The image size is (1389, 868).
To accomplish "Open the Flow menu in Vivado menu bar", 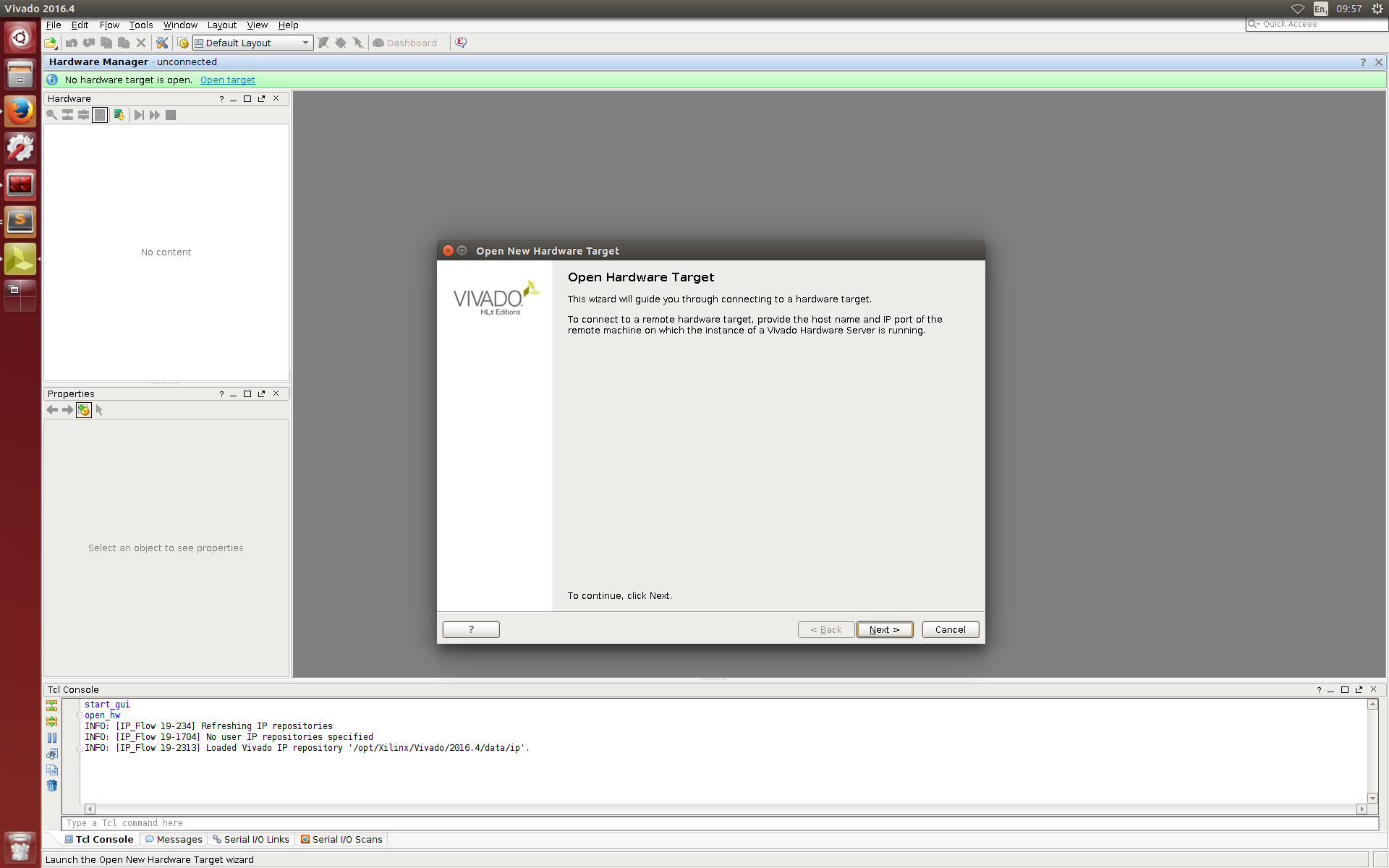I will [x=109, y=24].
